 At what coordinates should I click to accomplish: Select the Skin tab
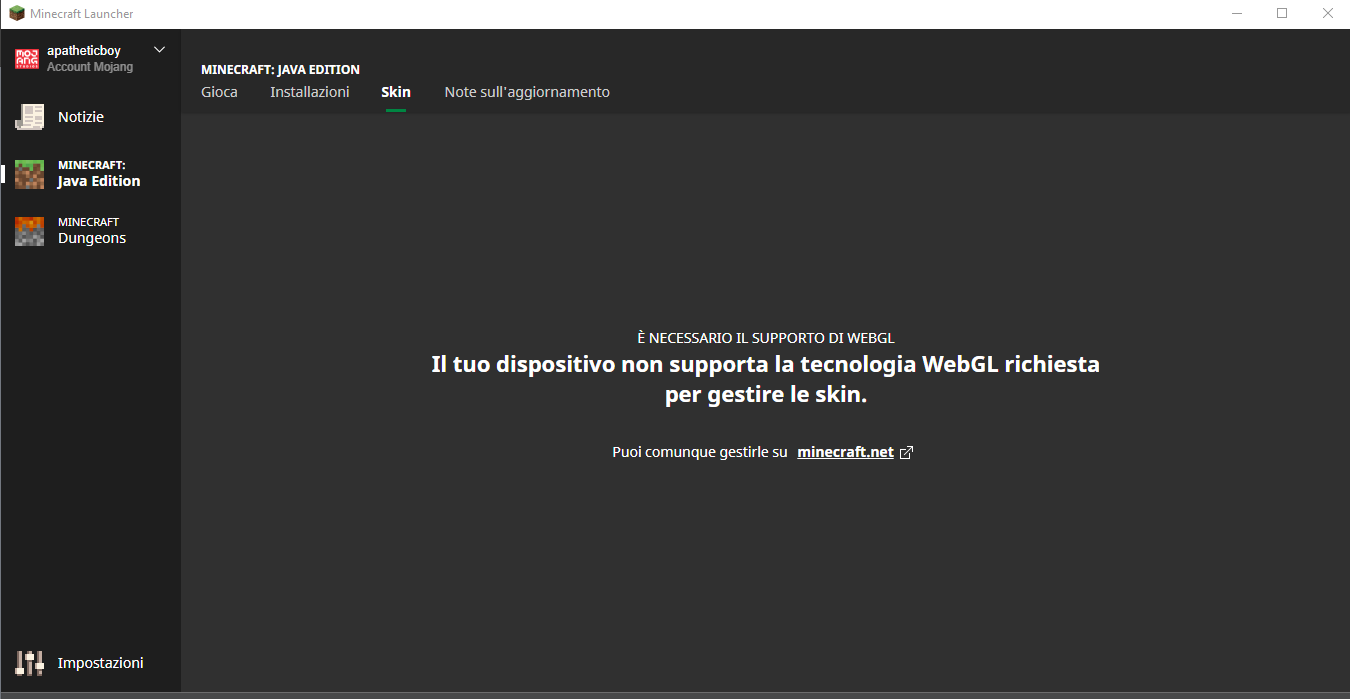point(396,92)
